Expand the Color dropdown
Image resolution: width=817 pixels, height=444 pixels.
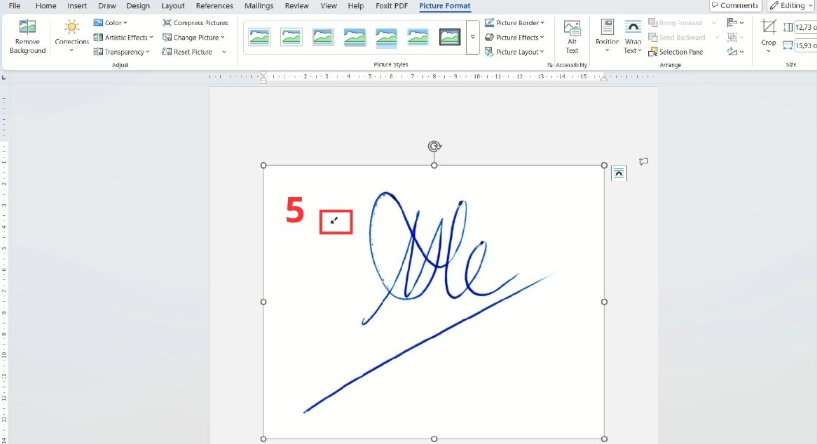(109, 22)
